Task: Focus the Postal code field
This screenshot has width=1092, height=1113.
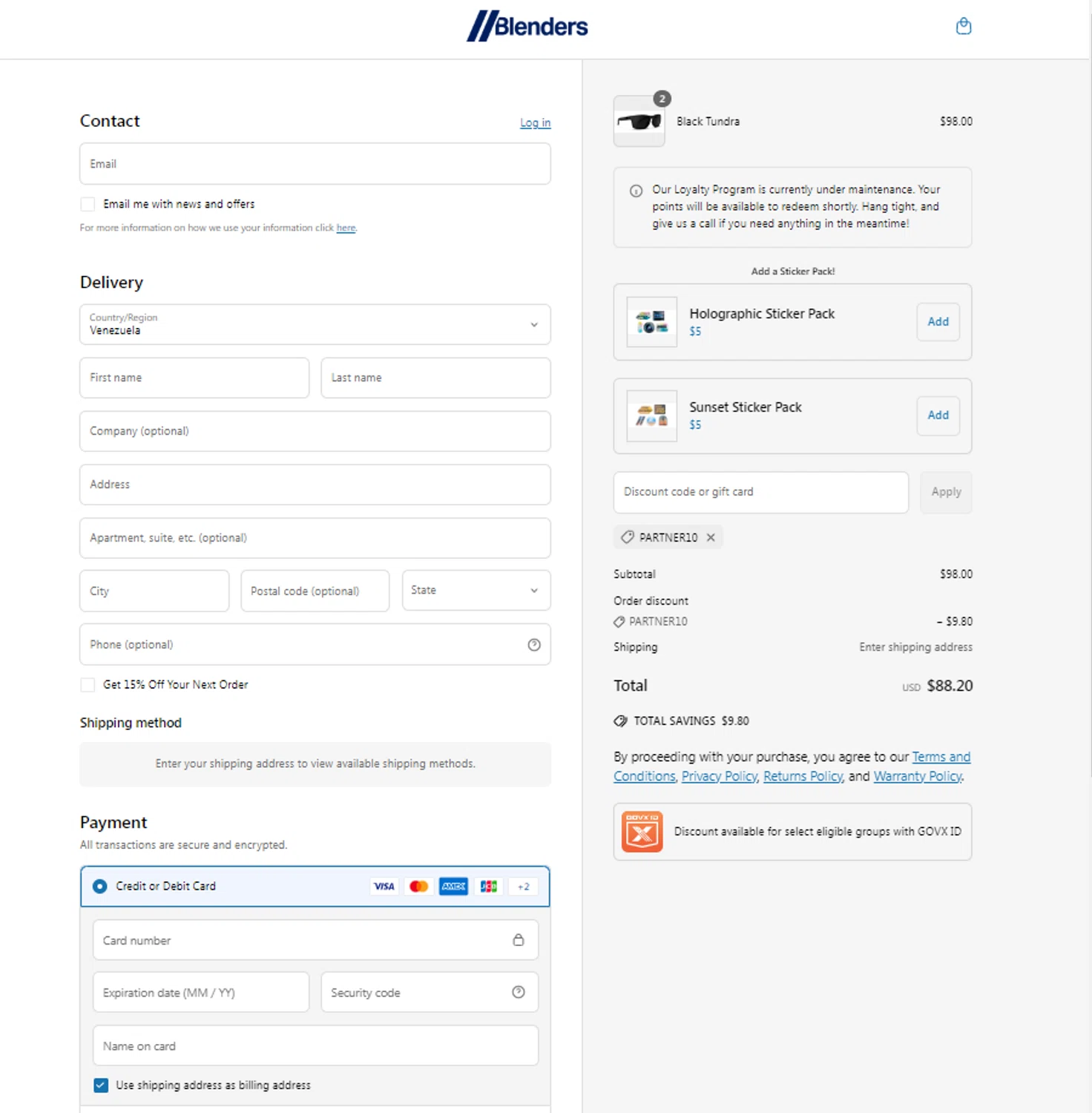Action: [x=315, y=591]
